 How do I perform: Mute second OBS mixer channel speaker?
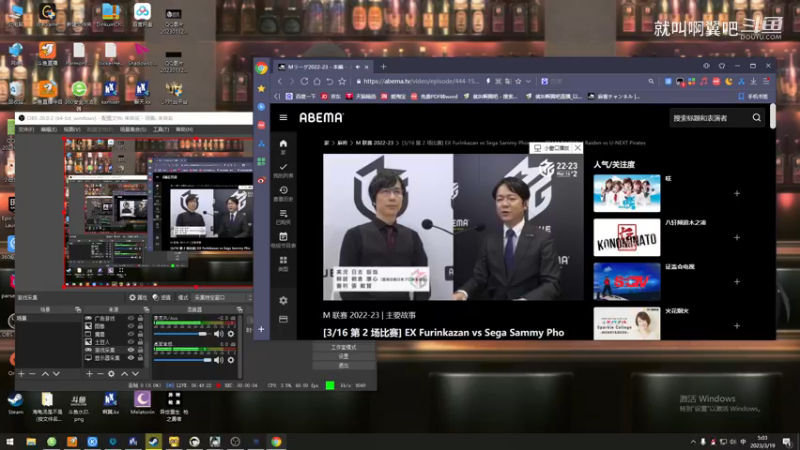pos(219,360)
